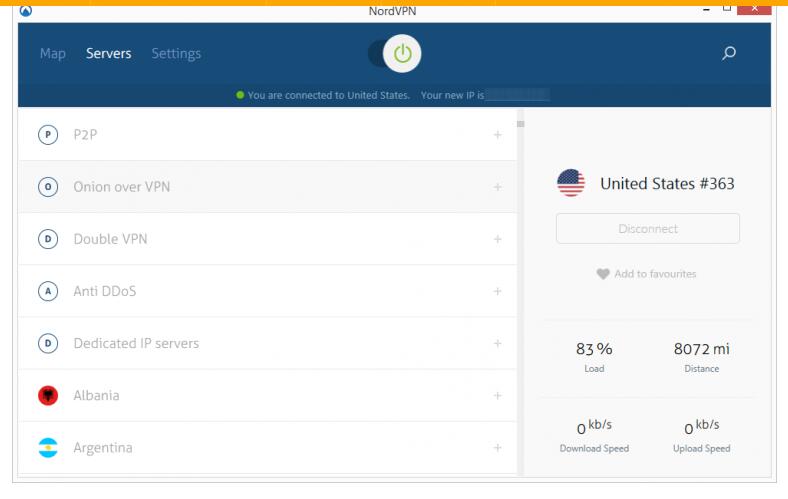788x499 pixels.
Task: Click the Double VPN circle icon
Action: (48, 239)
